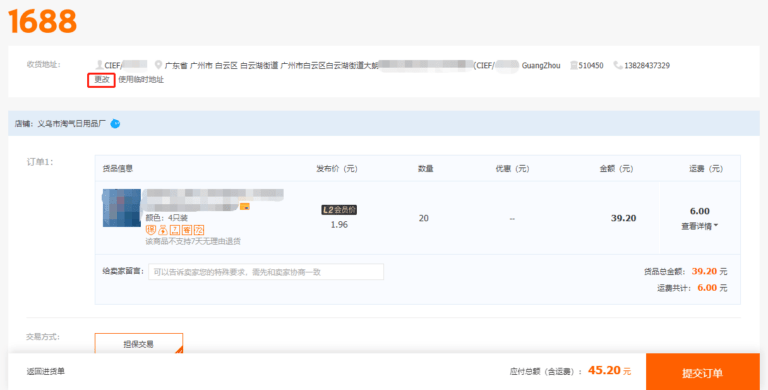
Task: Click the phone icon beside the phone number
Action: [x=618, y=65]
